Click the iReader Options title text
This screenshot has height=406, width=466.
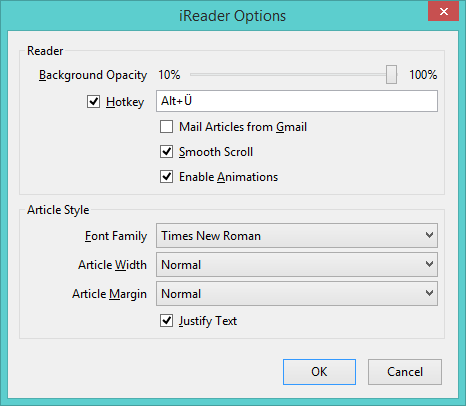[x=232, y=16]
